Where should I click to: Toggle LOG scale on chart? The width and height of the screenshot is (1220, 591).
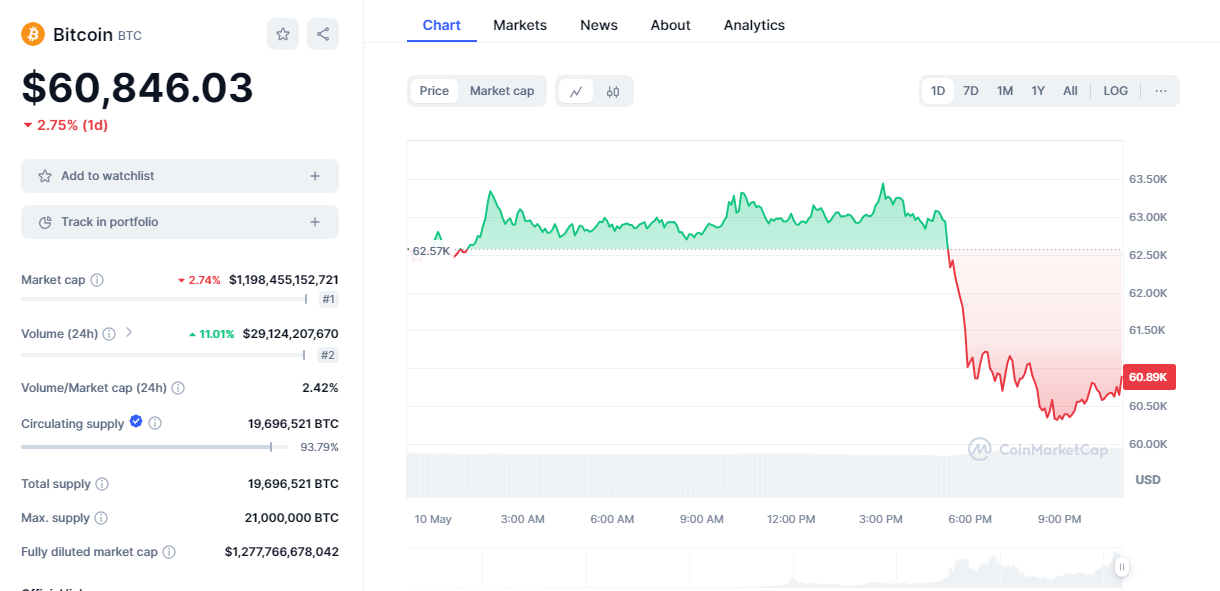(x=1116, y=91)
